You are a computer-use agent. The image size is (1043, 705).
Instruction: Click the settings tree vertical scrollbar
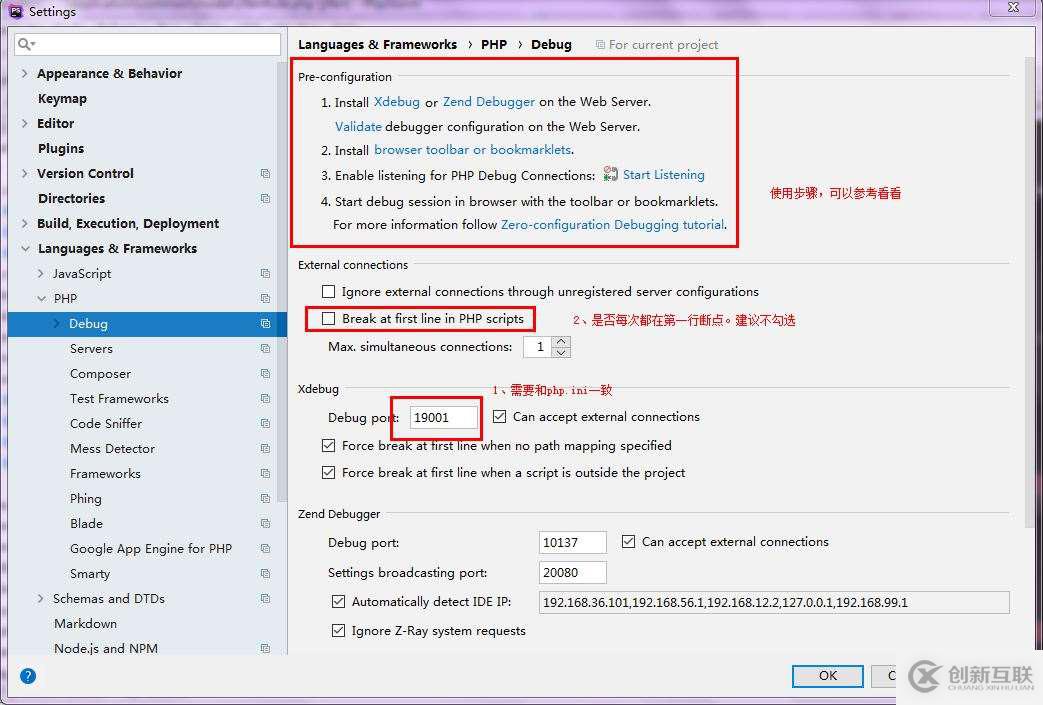(282, 283)
